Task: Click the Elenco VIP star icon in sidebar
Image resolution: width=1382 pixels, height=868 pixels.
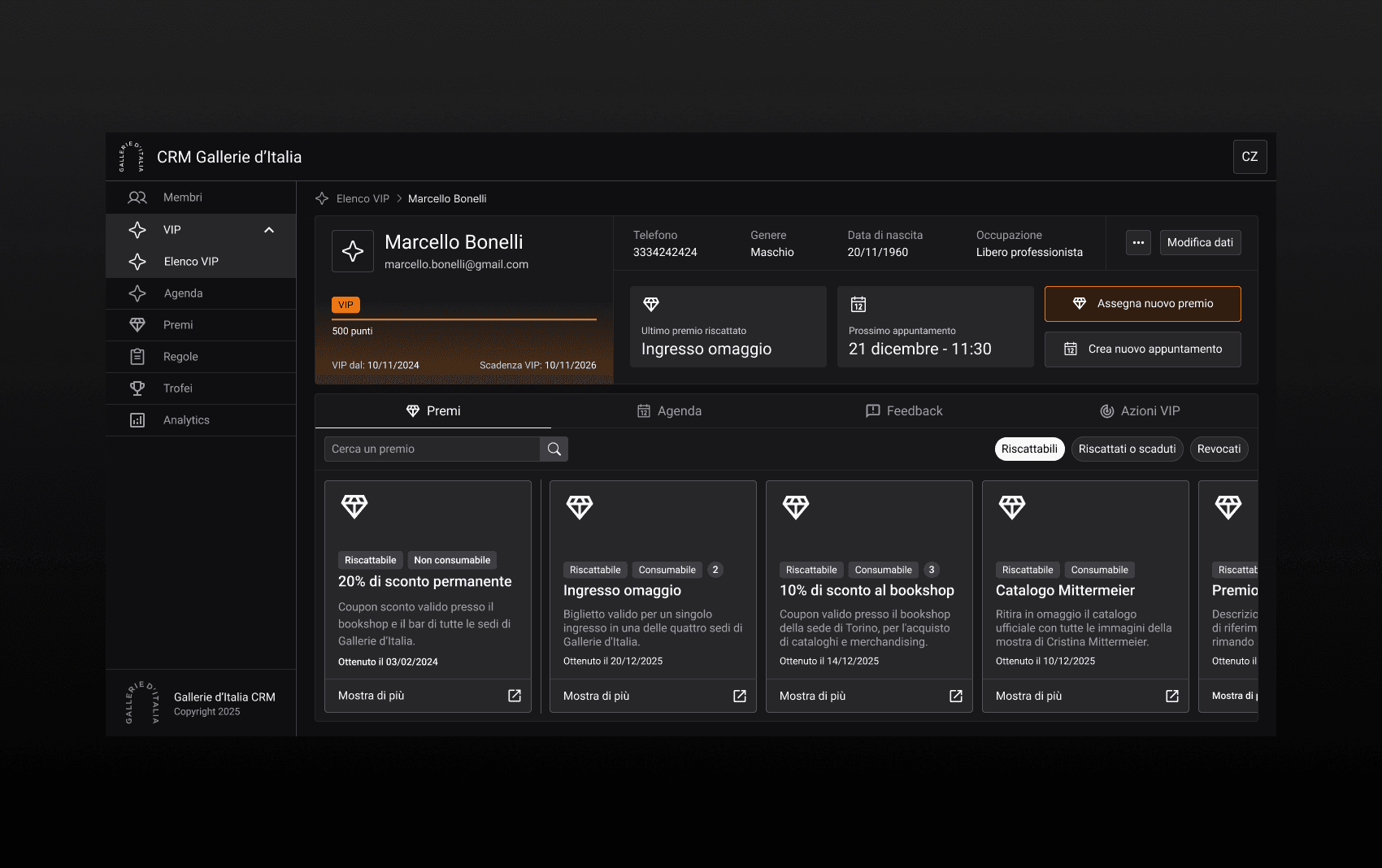Action: (x=137, y=262)
